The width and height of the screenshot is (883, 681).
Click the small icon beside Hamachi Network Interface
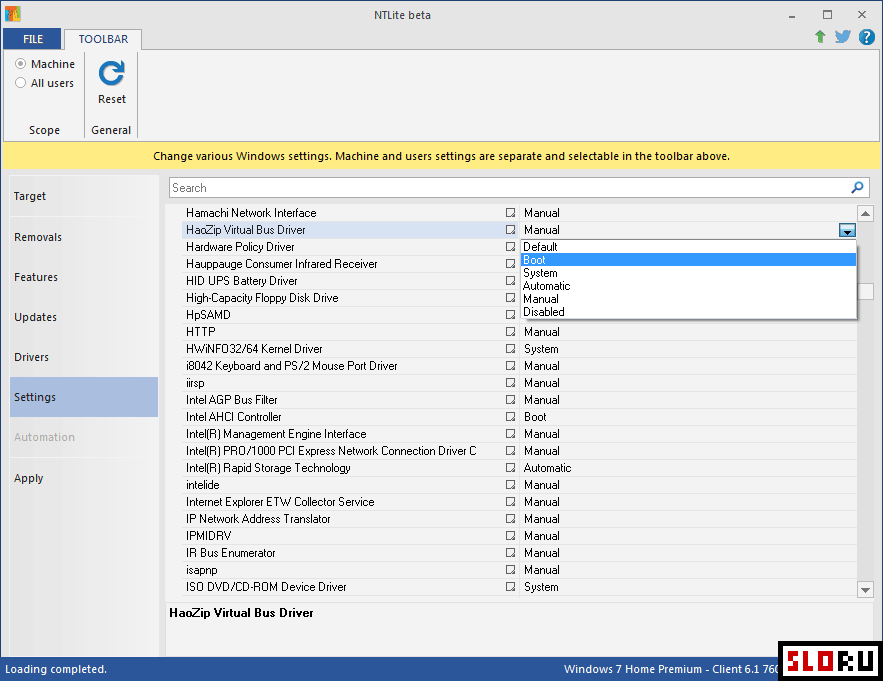[510, 213]
